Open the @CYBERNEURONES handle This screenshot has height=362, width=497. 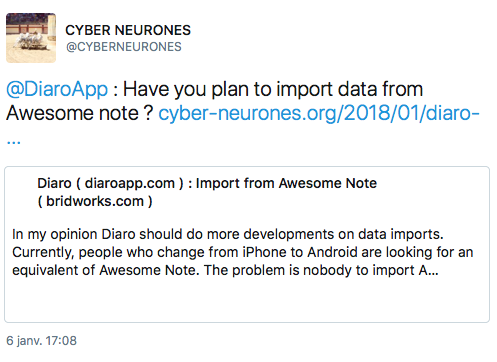pos(124,47)
